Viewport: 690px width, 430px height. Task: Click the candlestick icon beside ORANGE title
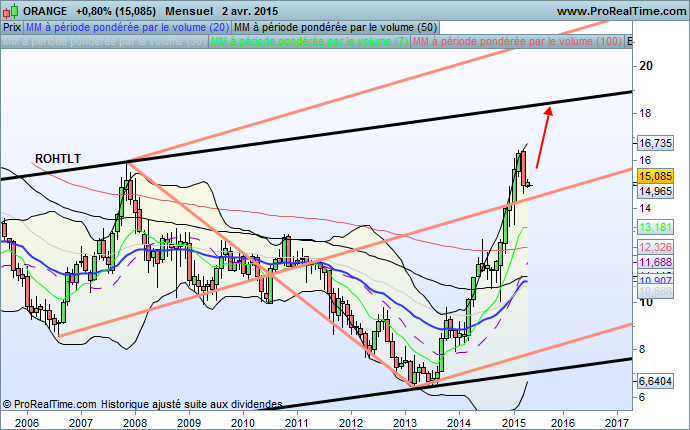coord(11,11)
